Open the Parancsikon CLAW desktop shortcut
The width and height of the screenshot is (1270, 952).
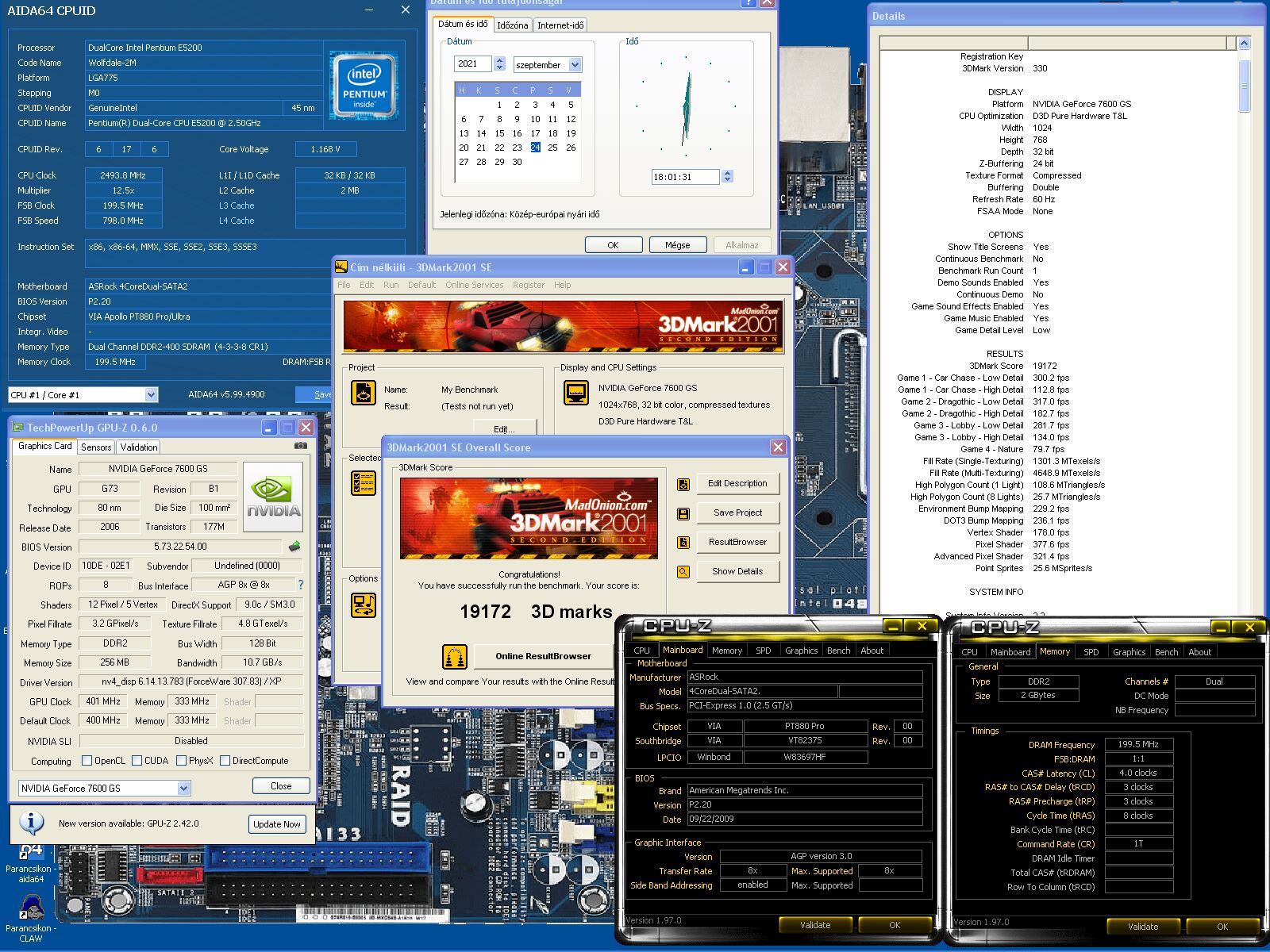point(30,919)
